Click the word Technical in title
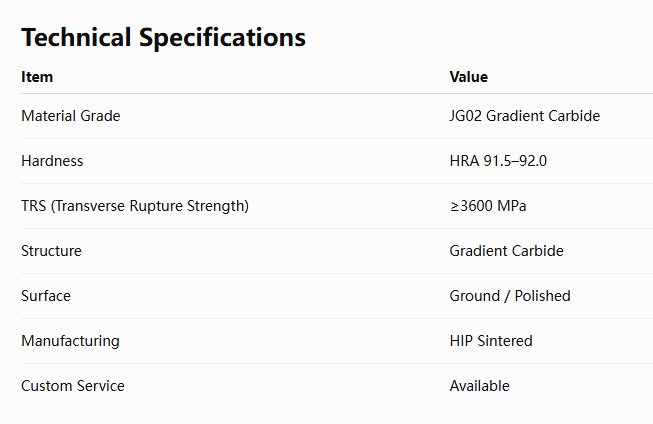Image resolution: width=653 pixels, height=424 pixels. coord(76,37)
